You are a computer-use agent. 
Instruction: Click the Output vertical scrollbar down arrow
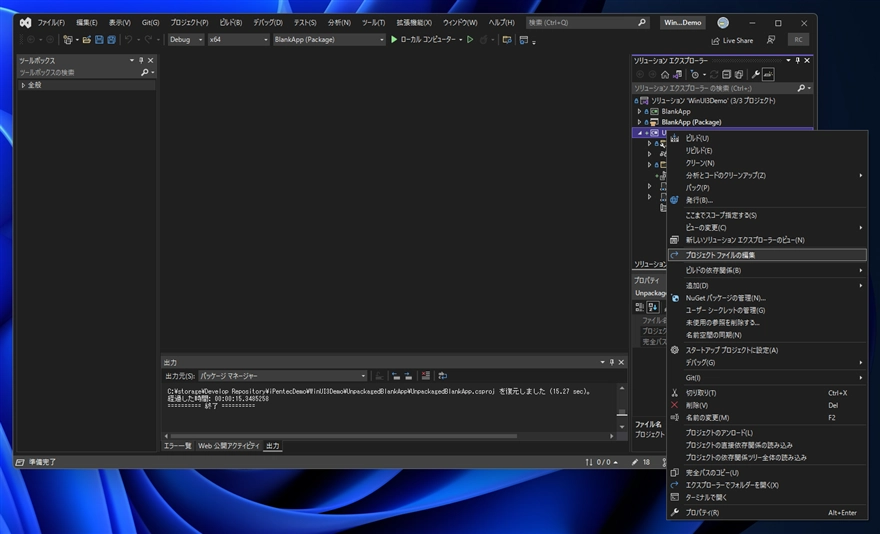point(622,427)
